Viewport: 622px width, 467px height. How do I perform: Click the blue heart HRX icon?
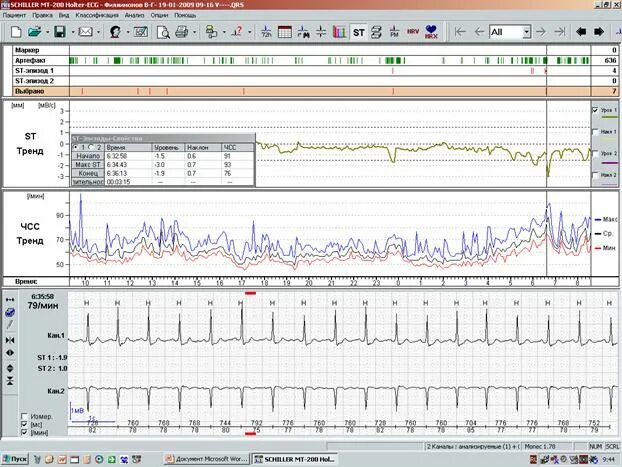(431, 32)
